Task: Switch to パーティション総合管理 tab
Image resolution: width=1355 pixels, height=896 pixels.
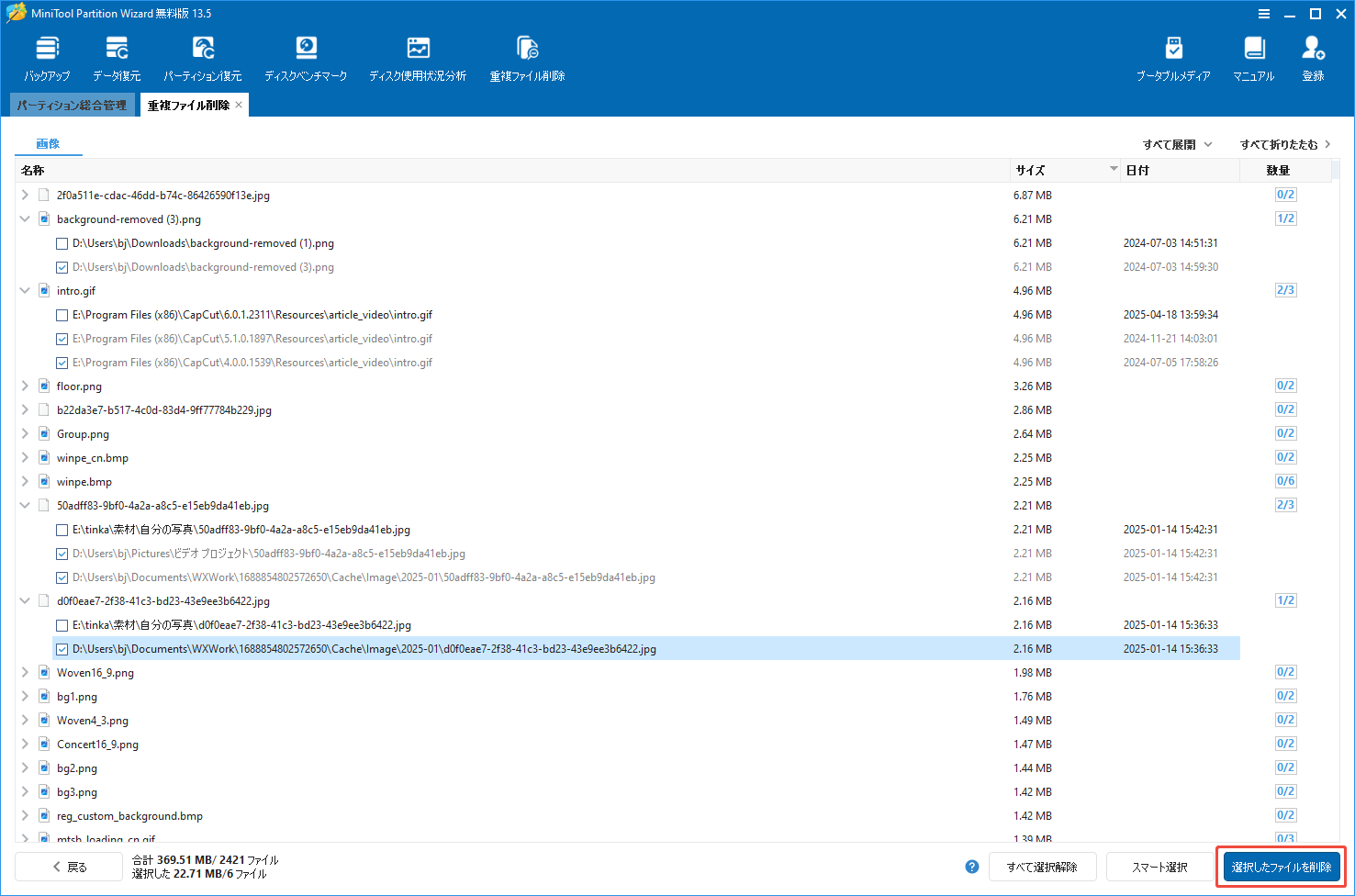Action: click(72, 104)
